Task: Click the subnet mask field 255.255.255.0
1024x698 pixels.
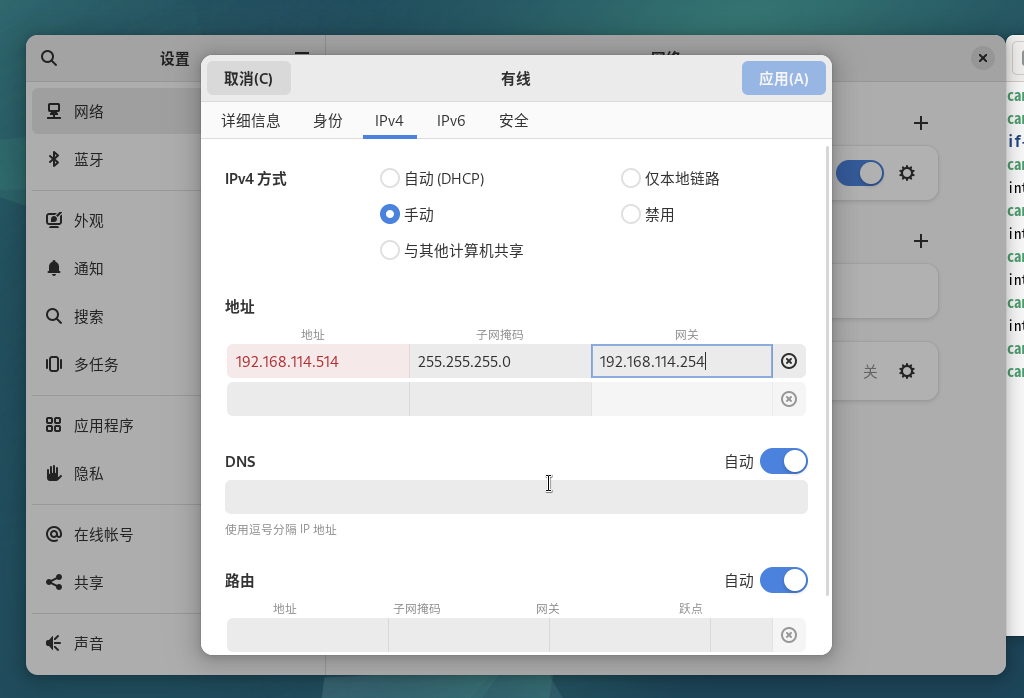Action: click(500, 361)
